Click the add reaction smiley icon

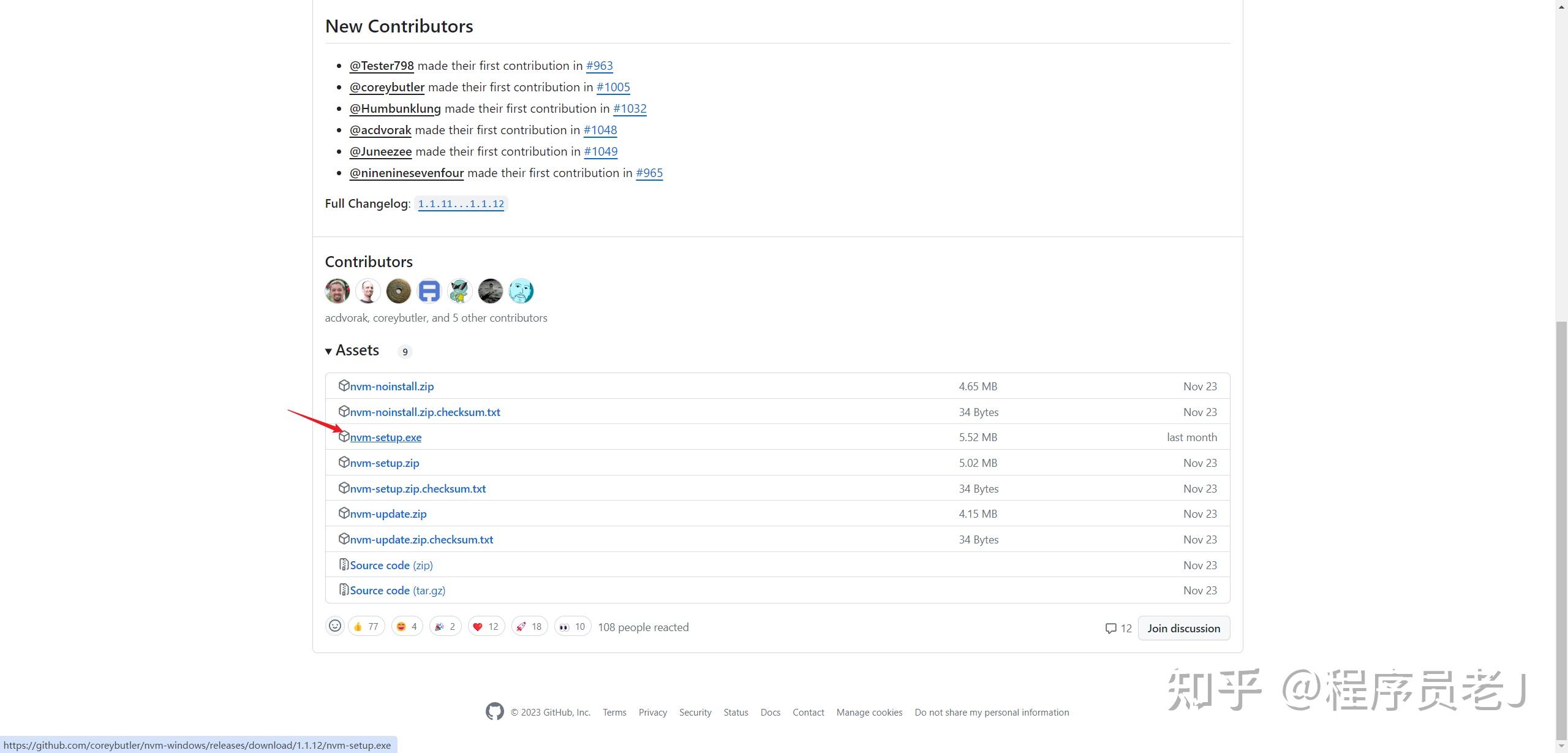[x=334, y=626]
